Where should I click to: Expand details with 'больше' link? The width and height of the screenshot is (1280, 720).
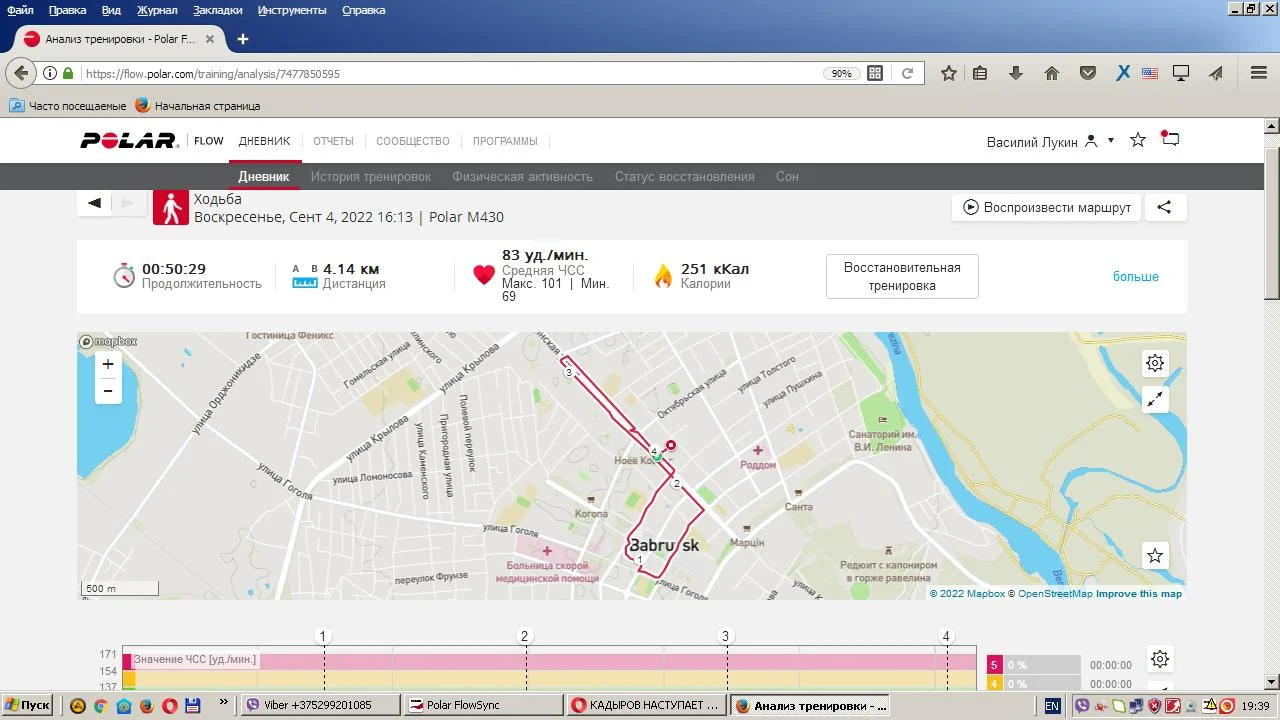[1135, 276]
